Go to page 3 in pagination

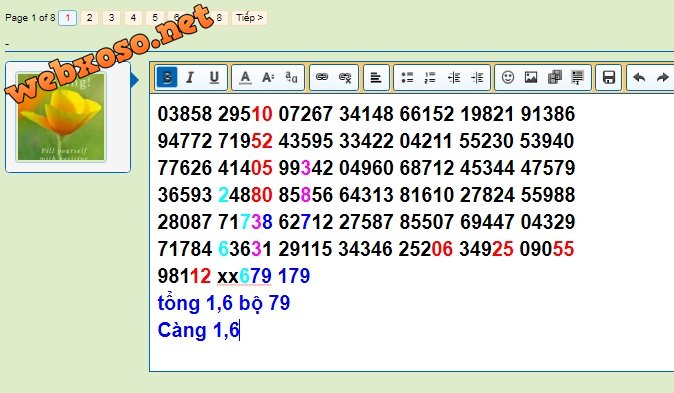coord(111,18)
